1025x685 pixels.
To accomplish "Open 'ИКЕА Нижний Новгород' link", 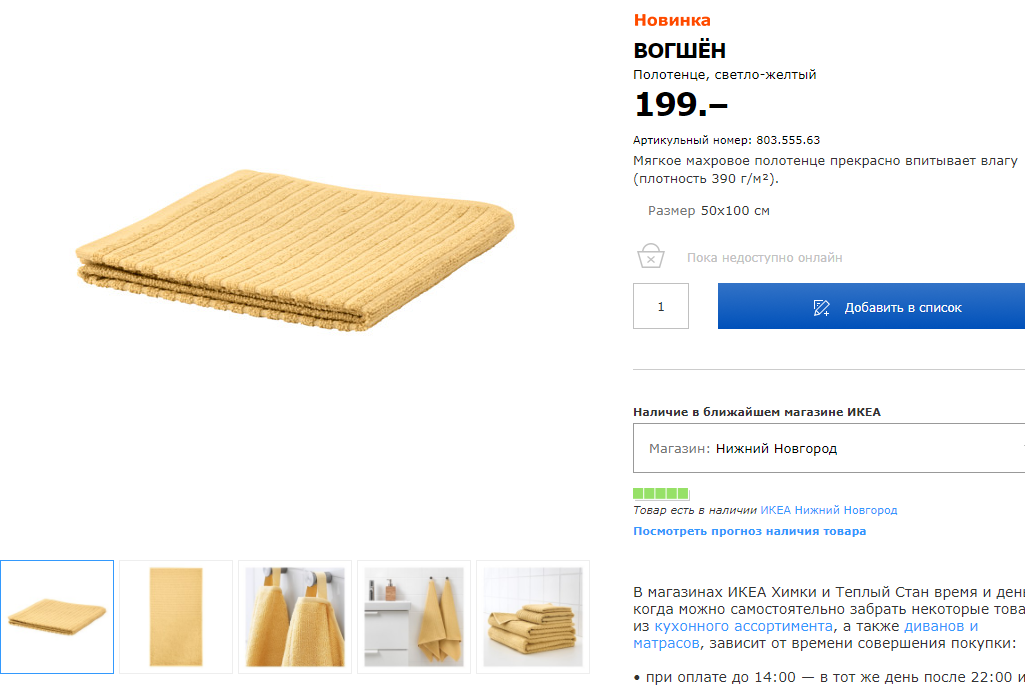I will (828, 510).
